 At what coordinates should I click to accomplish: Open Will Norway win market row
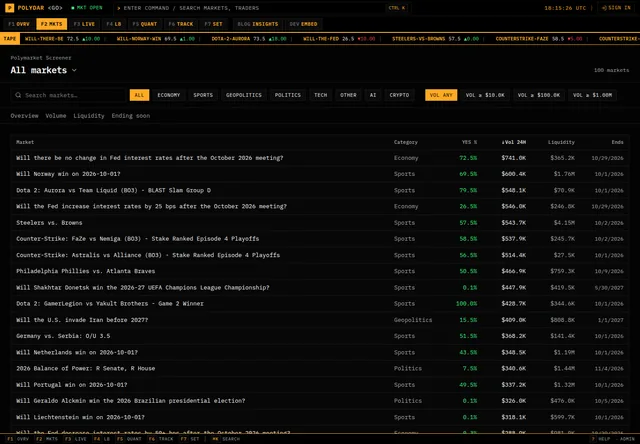pos(320,174)
